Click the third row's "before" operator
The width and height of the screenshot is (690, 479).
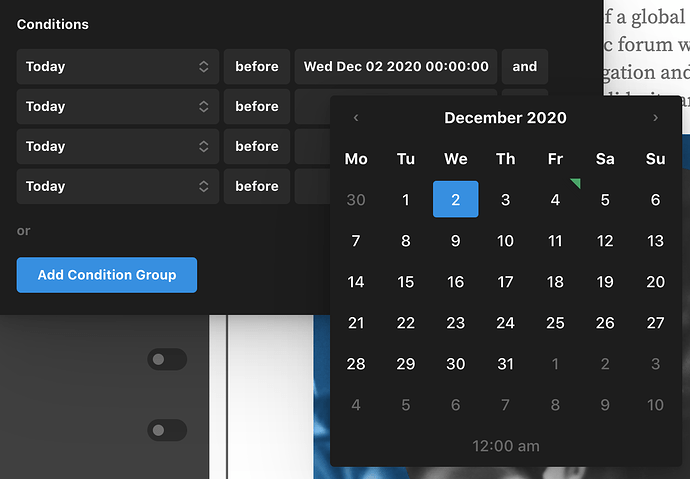(257, 147)
